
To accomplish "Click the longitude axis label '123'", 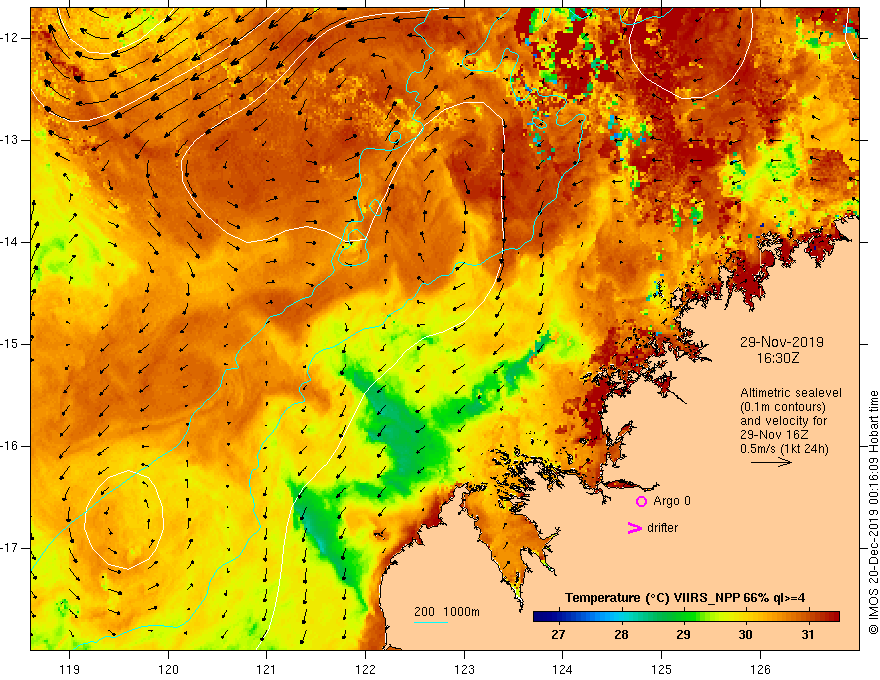I will click(464, 669).
